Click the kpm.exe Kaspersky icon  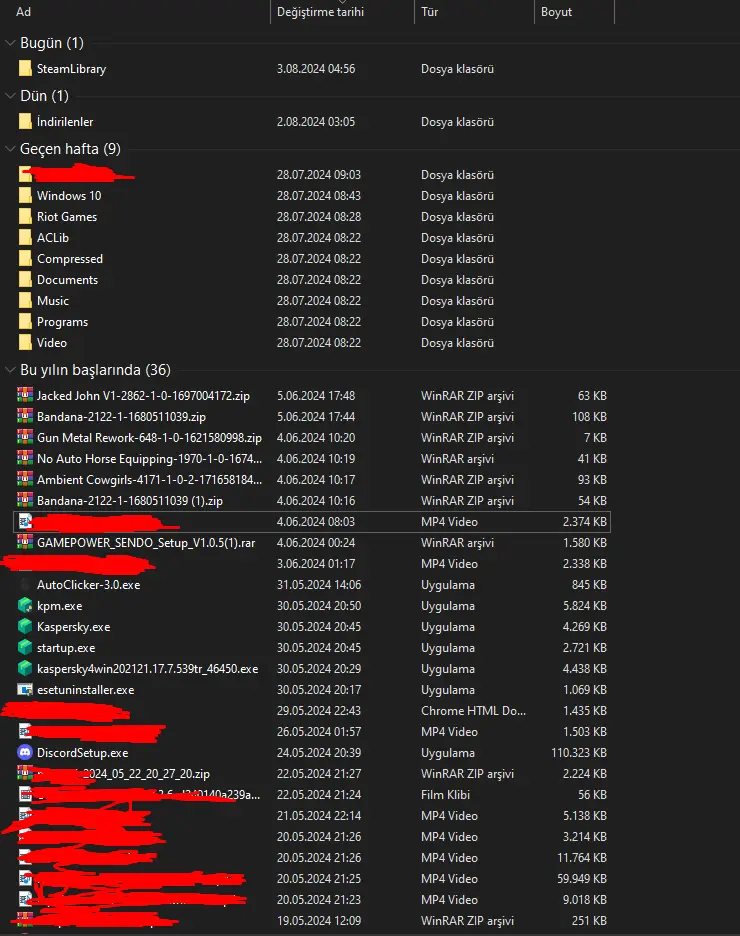[x=25, y=605]
